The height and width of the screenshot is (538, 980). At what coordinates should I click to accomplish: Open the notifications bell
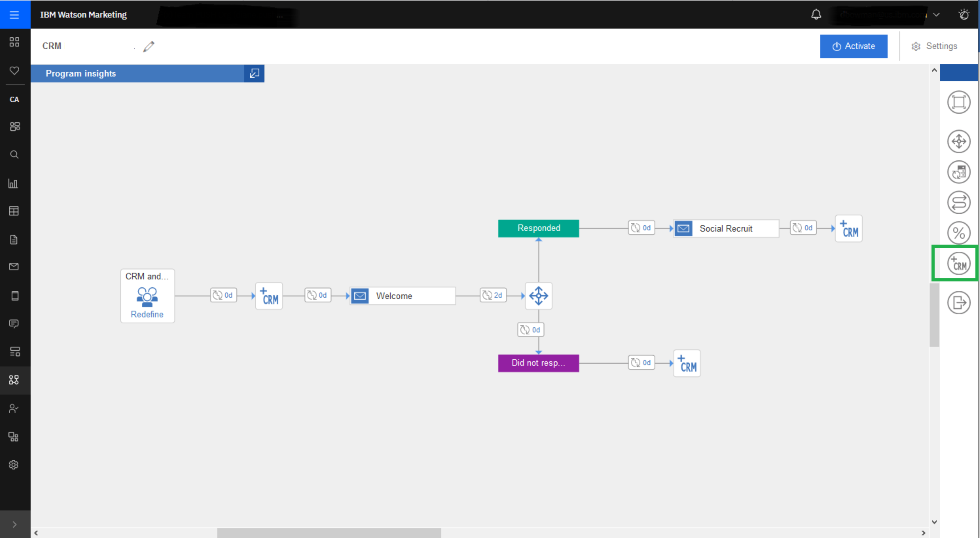click(x=816, y=14)
